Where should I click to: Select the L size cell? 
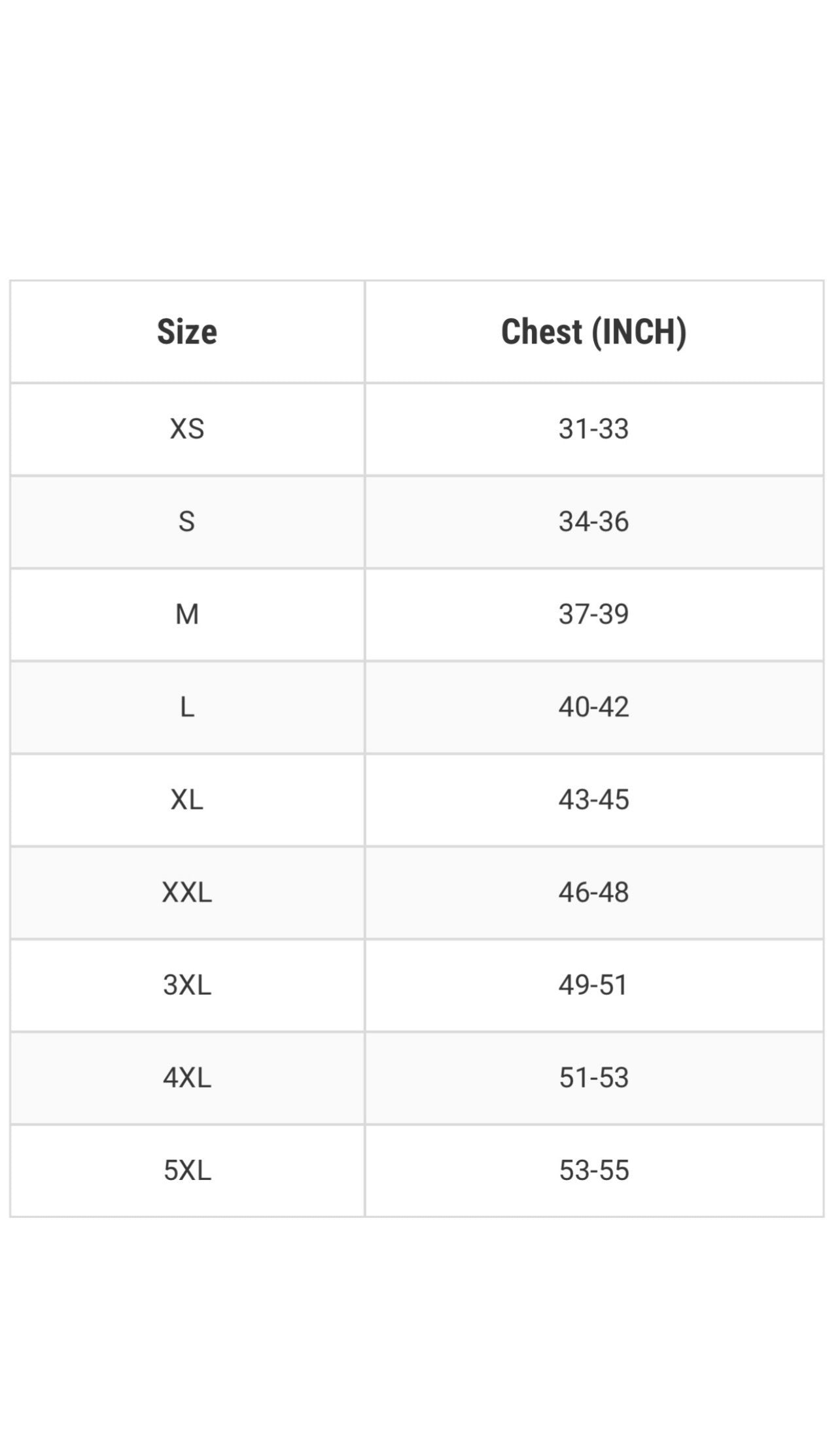[187, 707]
